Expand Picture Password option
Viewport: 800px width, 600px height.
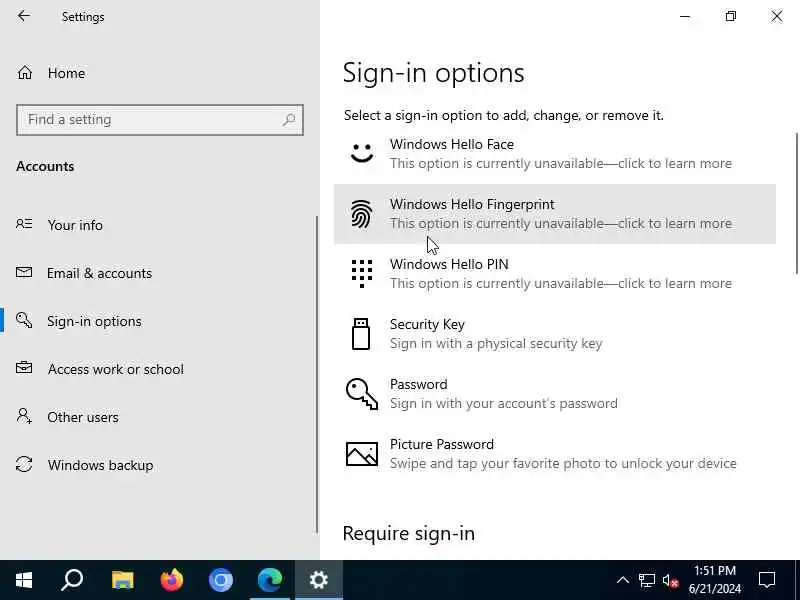click(x=555, y=454)
